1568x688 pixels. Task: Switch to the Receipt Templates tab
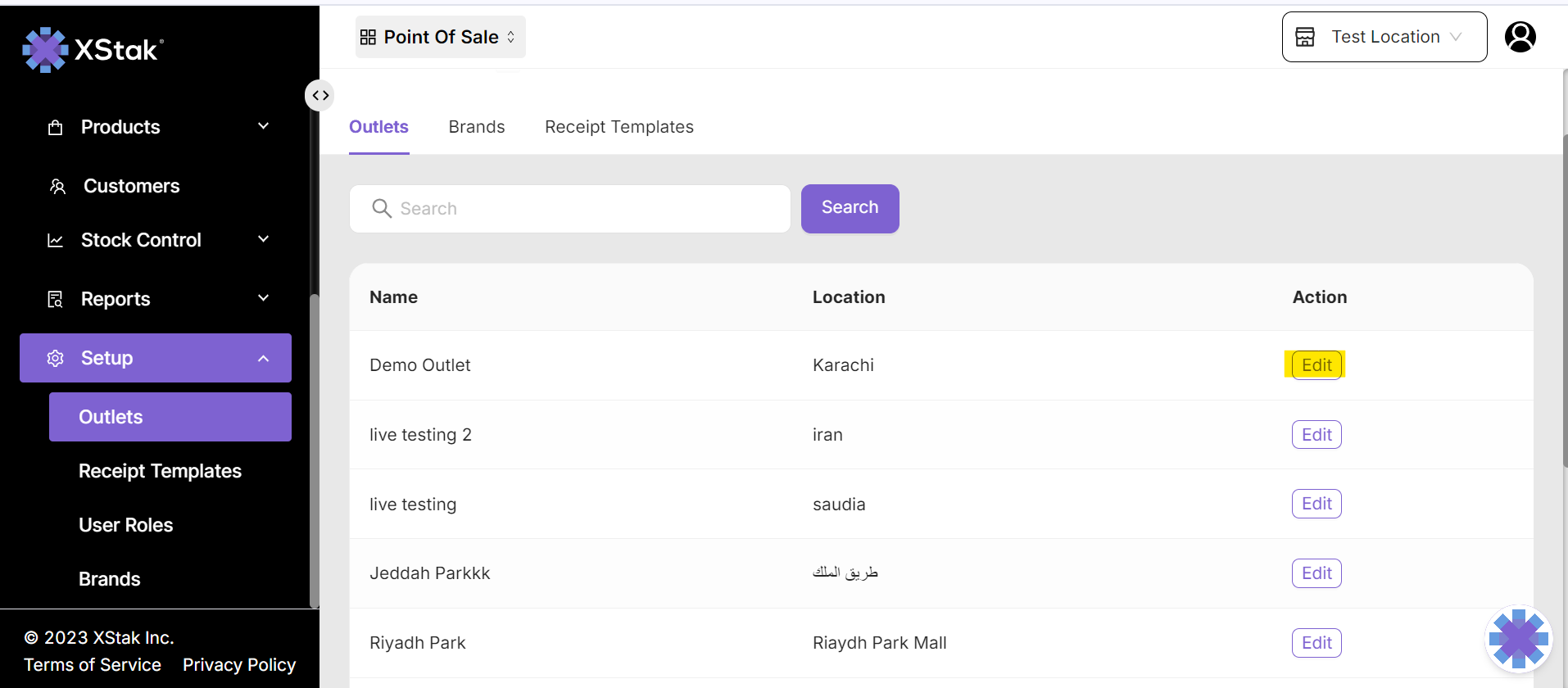point(619,127)
